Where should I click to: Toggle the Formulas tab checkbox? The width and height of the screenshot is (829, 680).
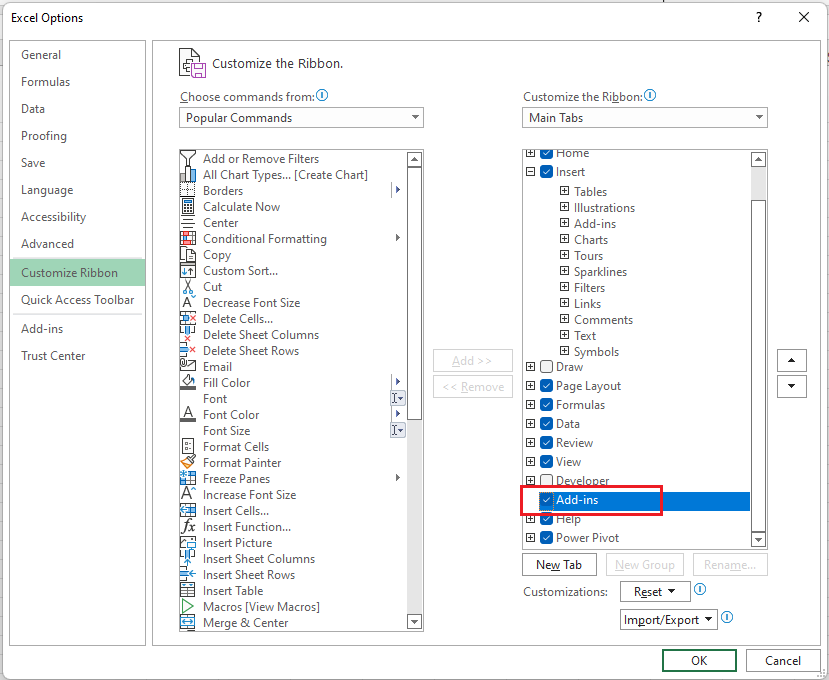pyautogui.click(x=547, y=405)
